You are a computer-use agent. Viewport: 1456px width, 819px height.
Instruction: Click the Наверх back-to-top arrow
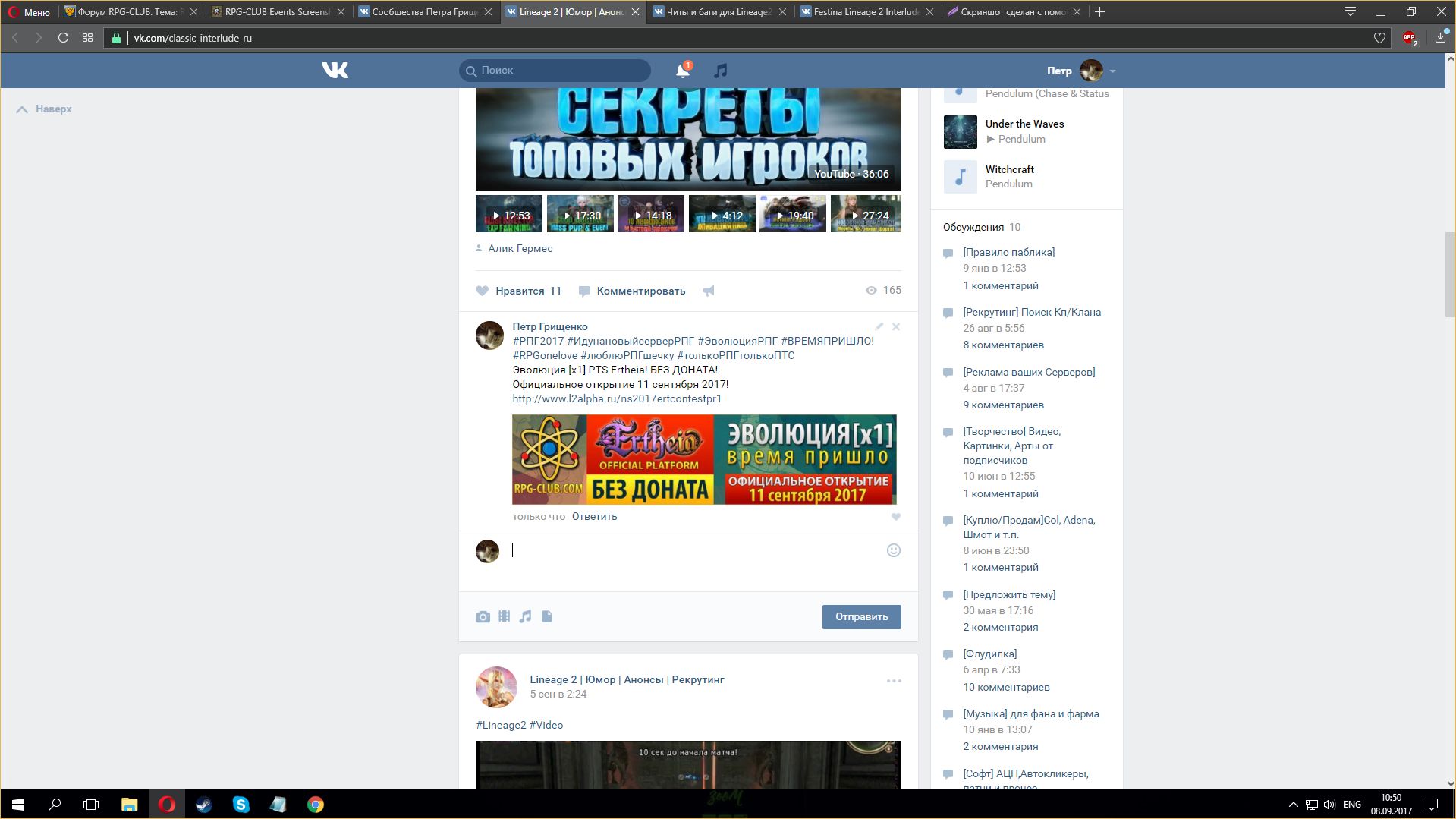tap(44, 109)
